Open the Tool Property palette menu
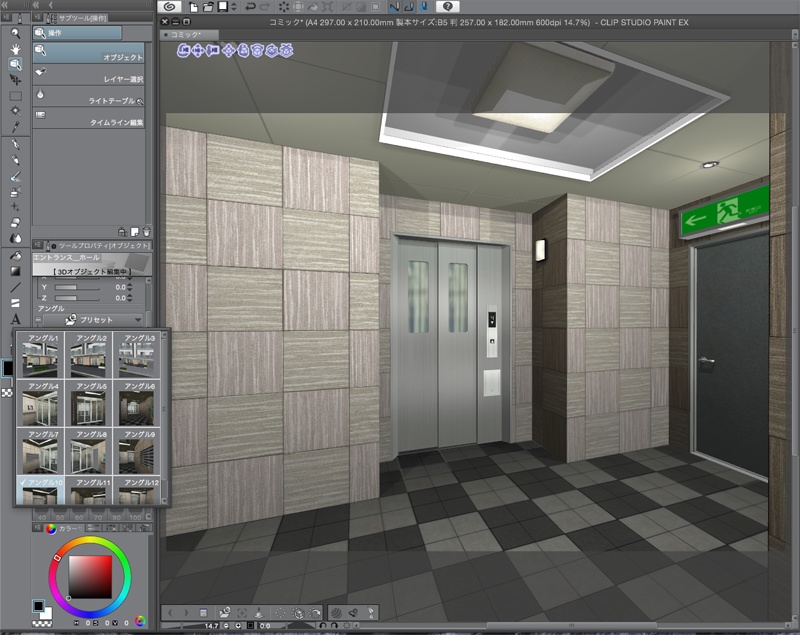Viewport: 800px width, 635px height. (38, 245)
